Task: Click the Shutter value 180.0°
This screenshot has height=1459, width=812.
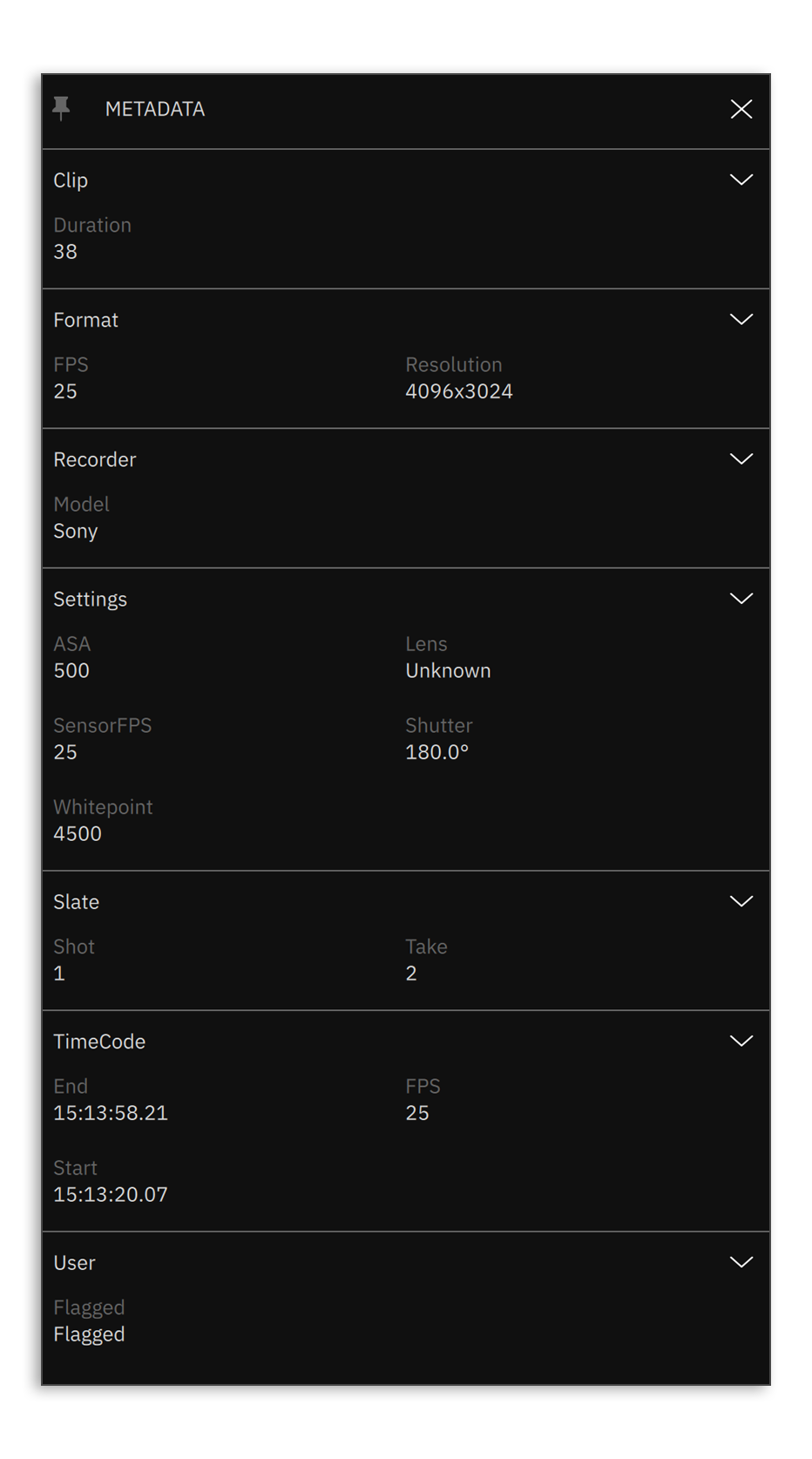Action: 436,752
